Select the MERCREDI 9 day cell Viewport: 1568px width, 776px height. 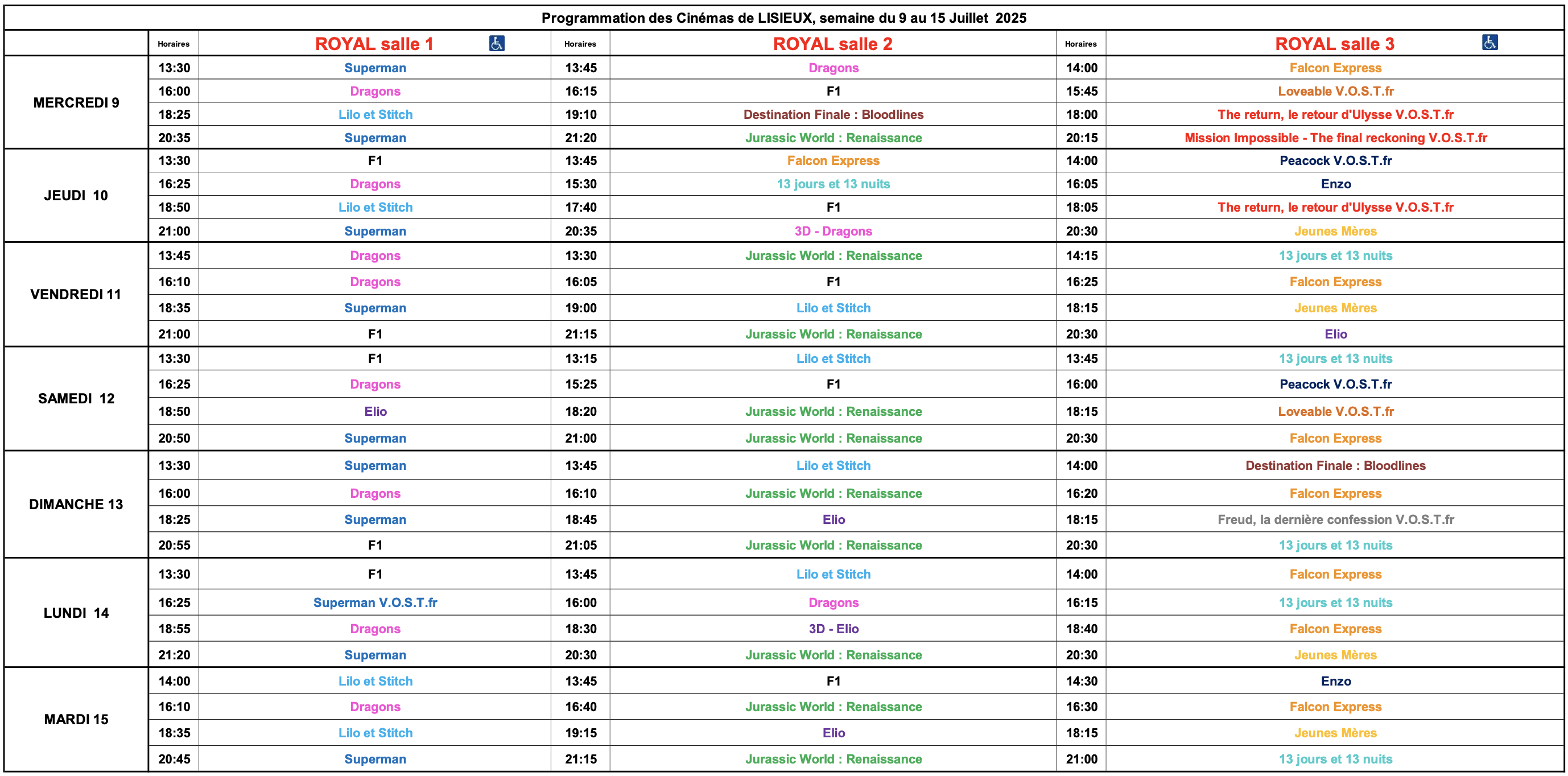tap(76, 103)
